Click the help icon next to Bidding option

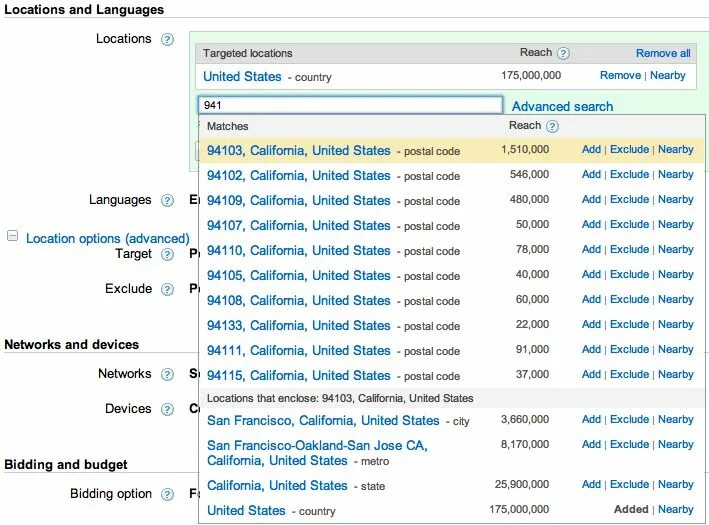point(168,495)
